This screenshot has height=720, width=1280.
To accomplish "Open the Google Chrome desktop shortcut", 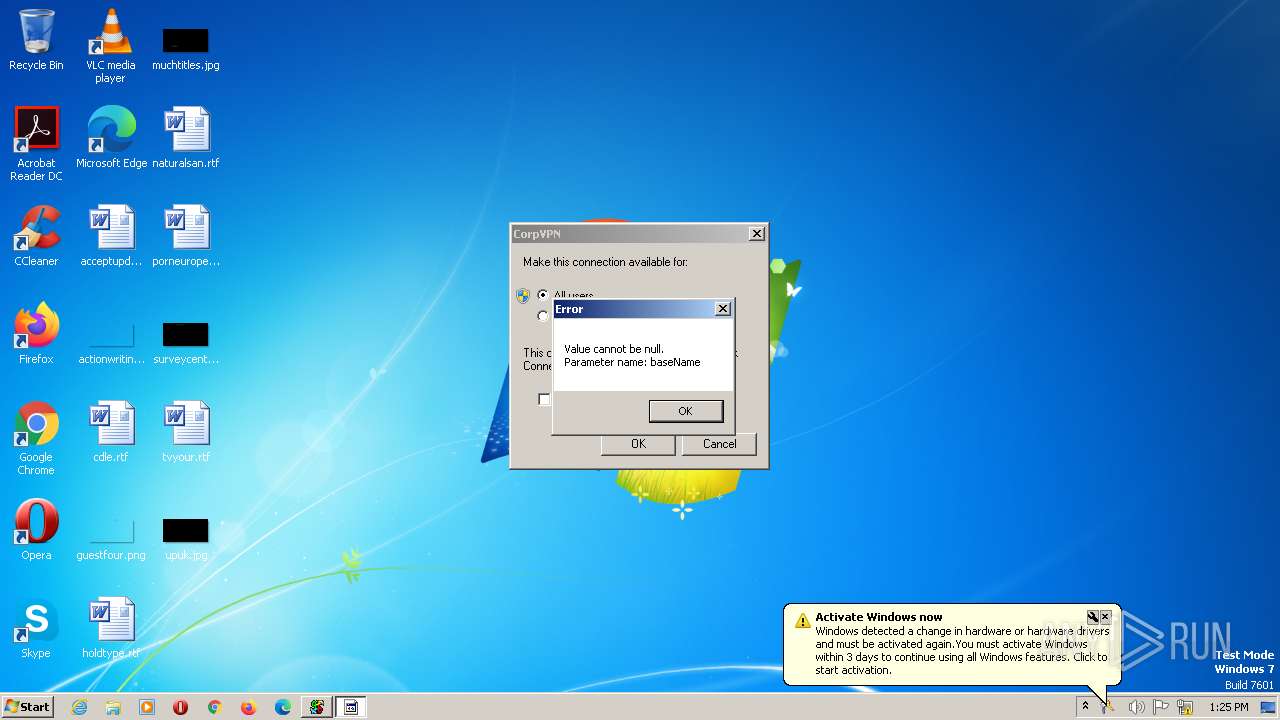I will click(x=36, y=438).
